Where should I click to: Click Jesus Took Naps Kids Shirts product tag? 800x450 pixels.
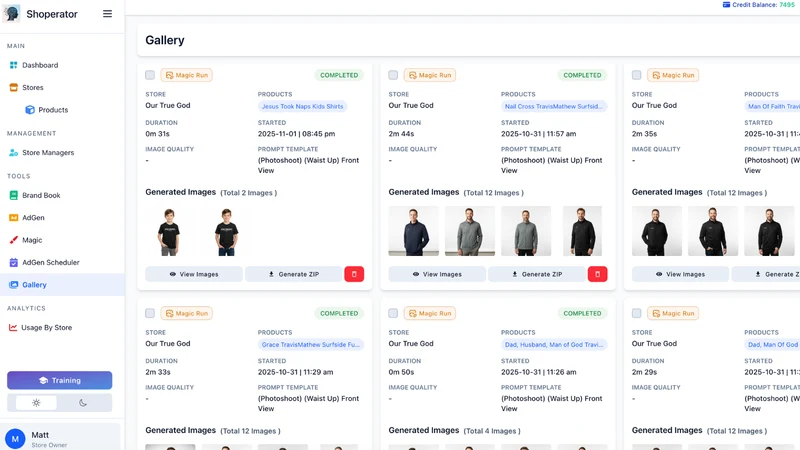pyautogui.click(x=303, y=106)
